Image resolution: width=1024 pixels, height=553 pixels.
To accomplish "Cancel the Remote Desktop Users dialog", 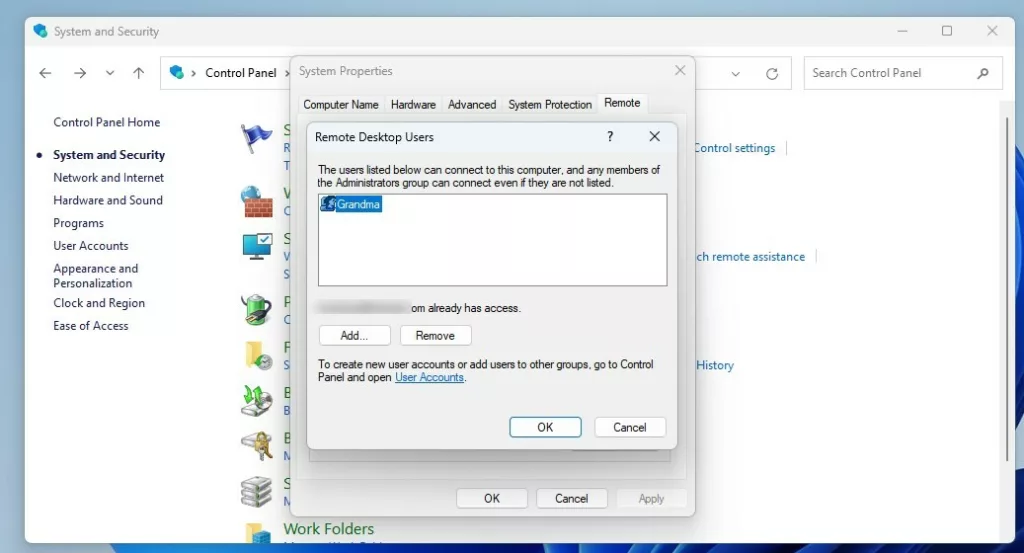I will (x=630, y=427).
